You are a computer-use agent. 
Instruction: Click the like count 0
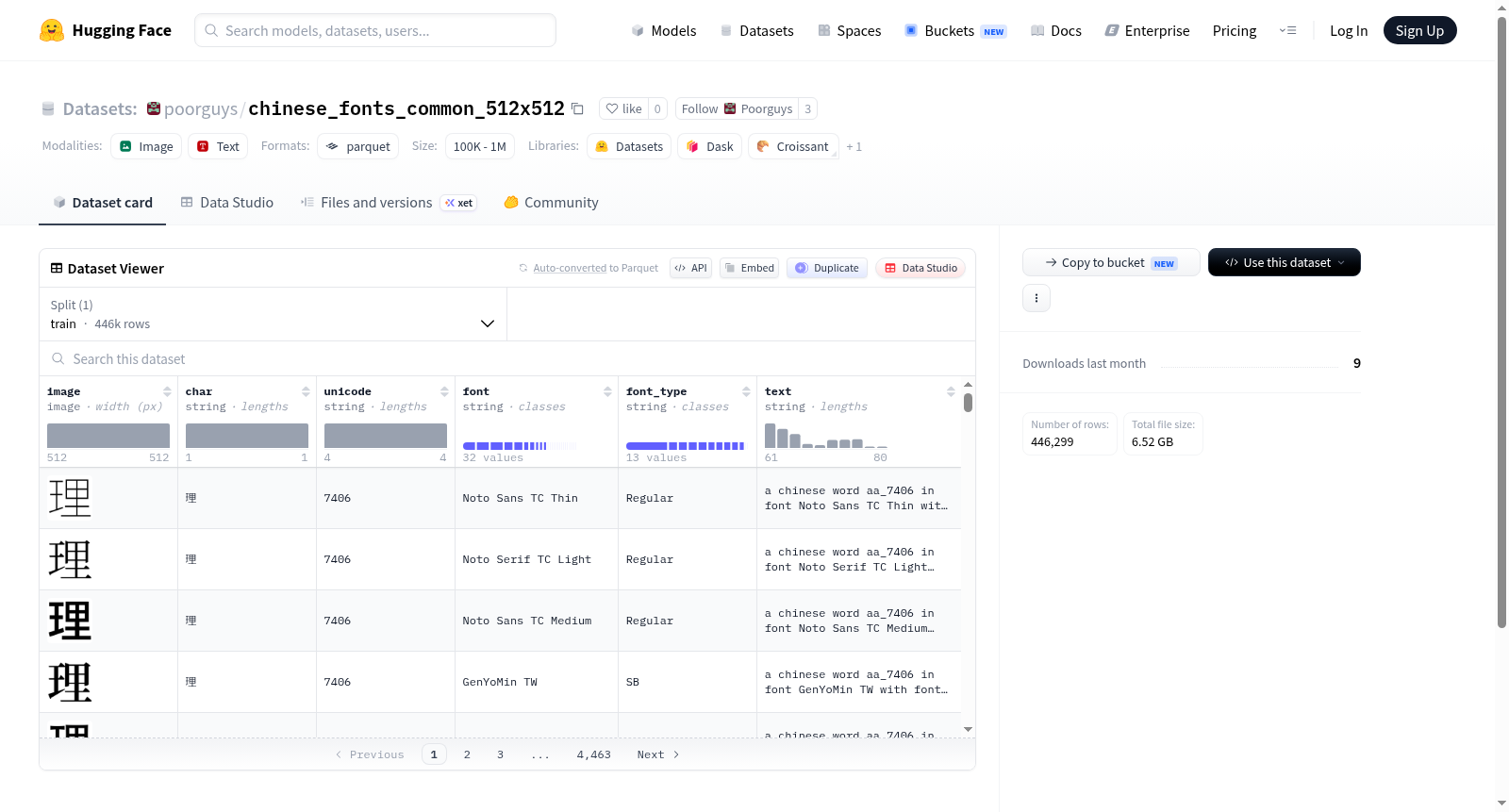point(657,108)
